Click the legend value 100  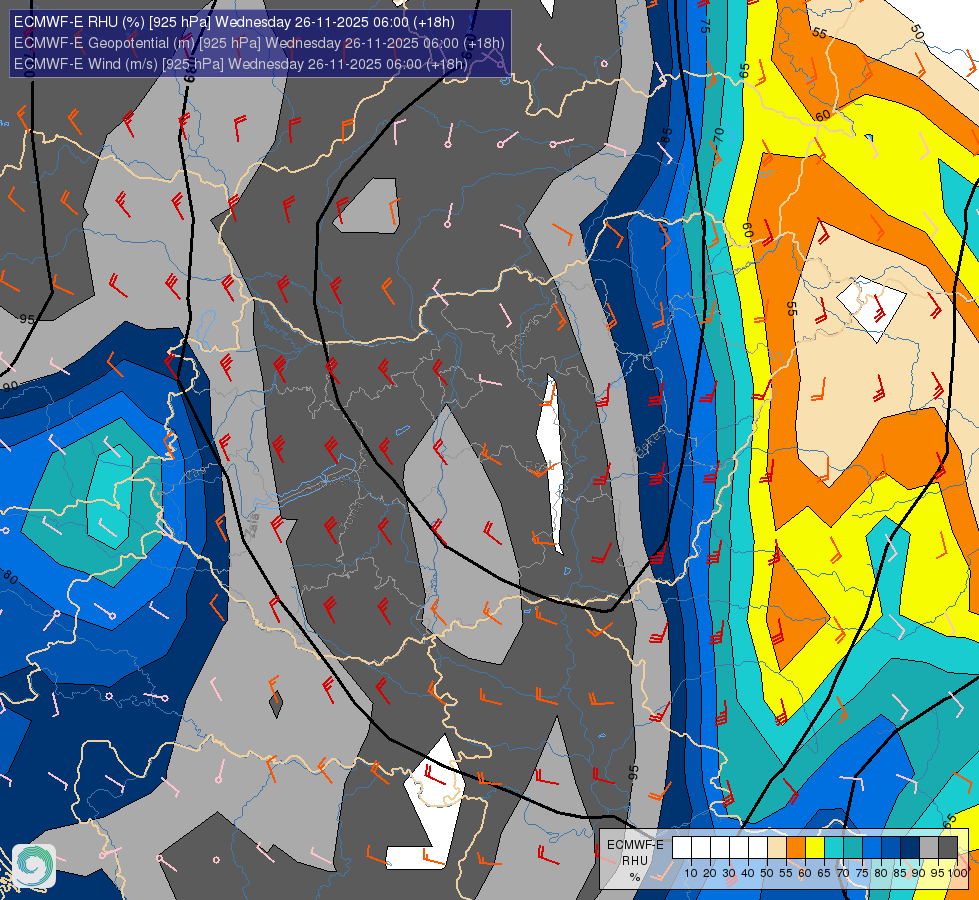[958, 873]
